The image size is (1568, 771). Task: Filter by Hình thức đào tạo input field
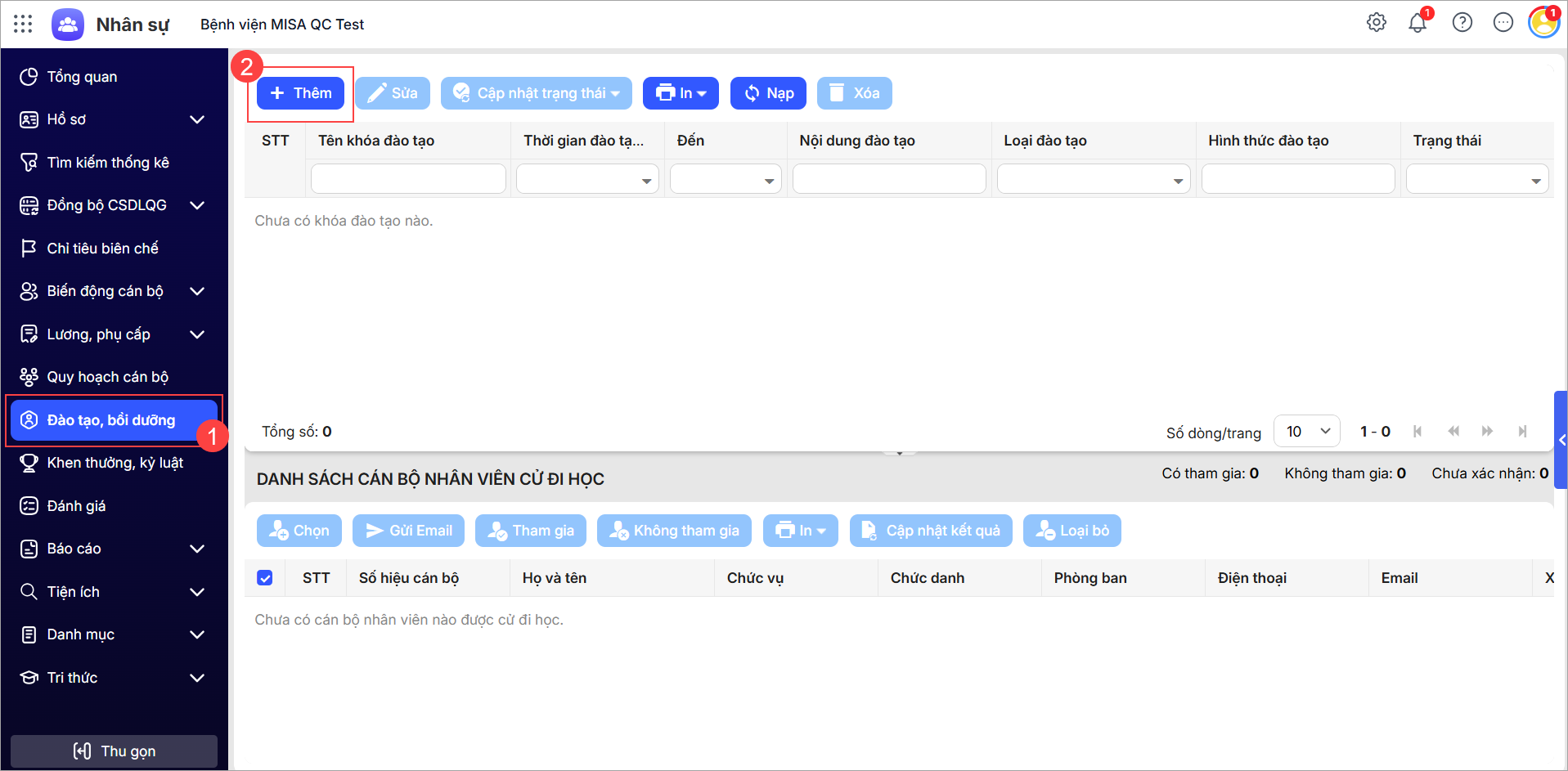(1298, 179)
